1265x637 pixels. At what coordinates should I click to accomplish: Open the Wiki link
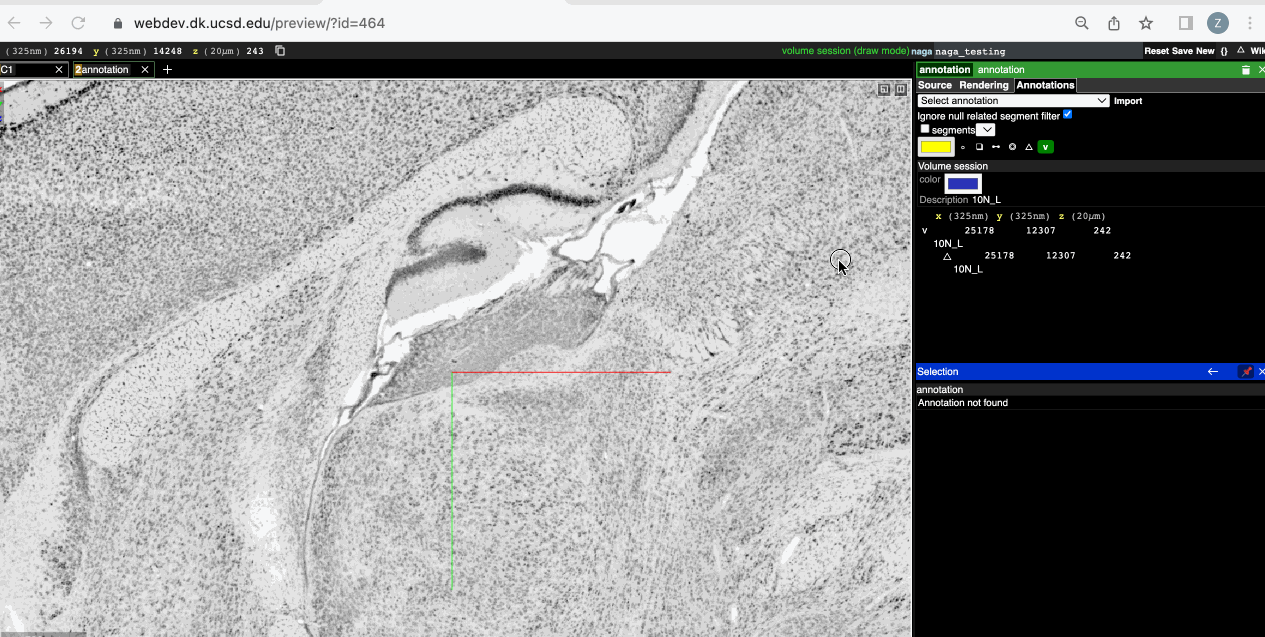tap(1257, 51)
